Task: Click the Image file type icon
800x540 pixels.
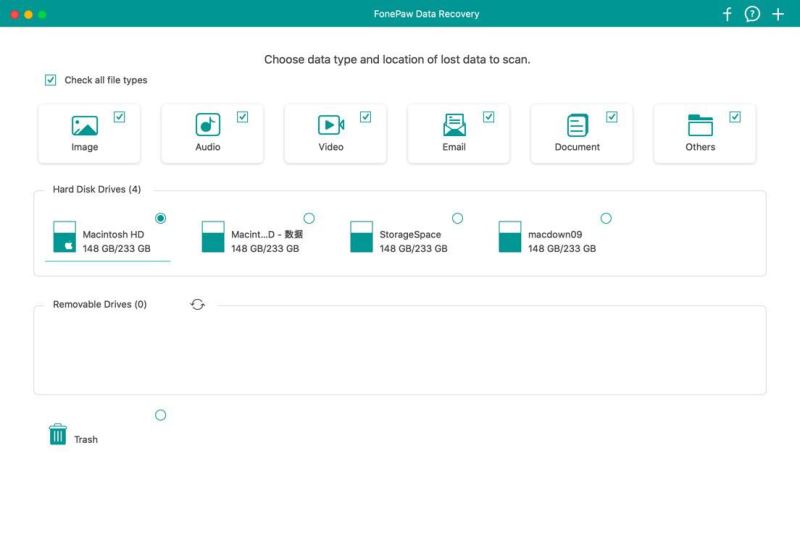Action: coord(85,126)
